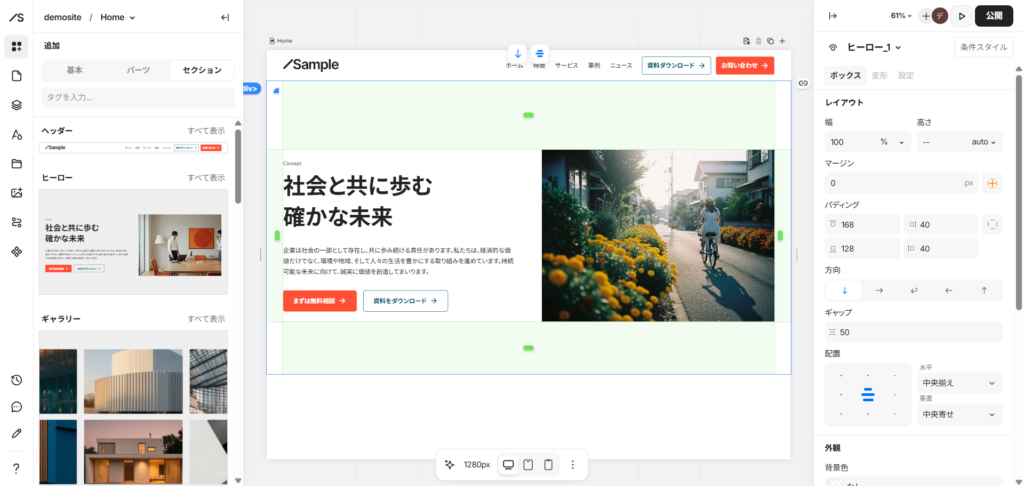Click the floating center-align button on canvas
Viewport: 1024px width, 486px height.
pos(539,54)
